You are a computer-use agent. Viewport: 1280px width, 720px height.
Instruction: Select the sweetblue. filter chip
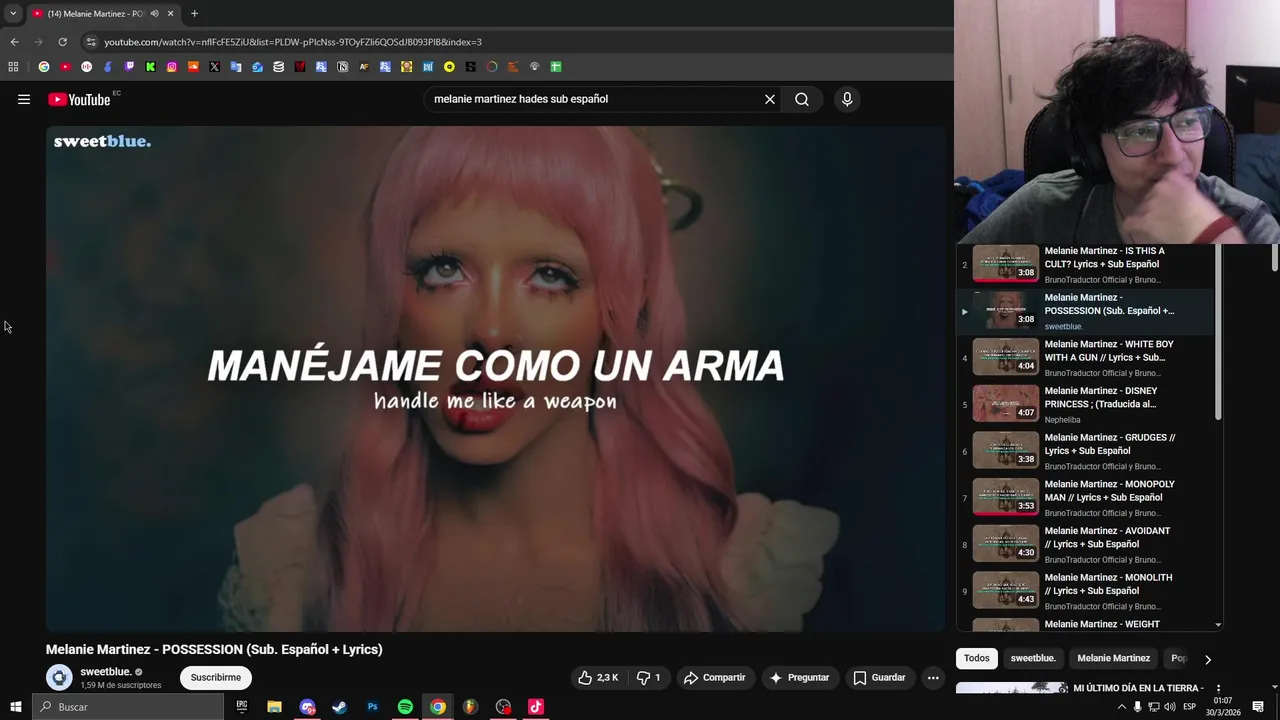click(x=1033, y=658)
